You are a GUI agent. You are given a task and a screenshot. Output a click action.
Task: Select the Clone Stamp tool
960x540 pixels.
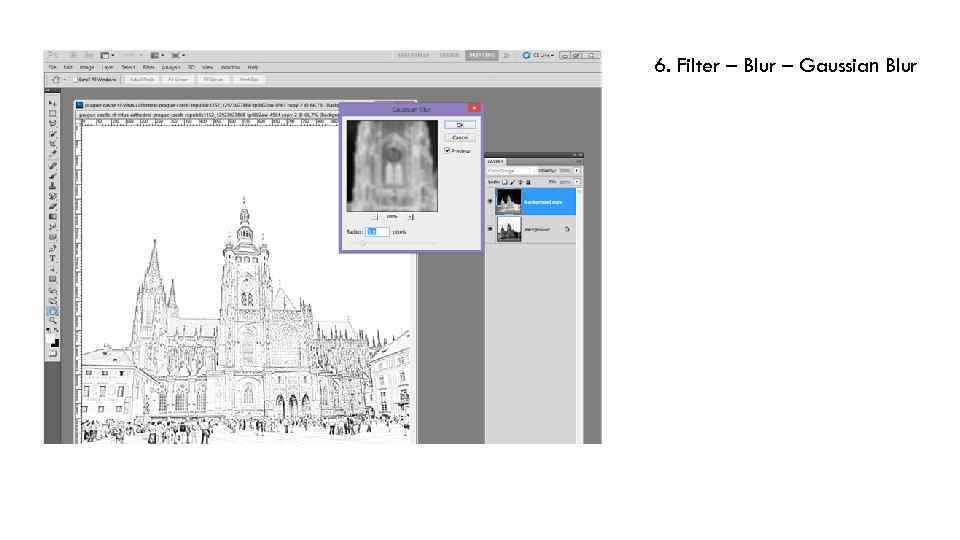(x=53, y=186)
